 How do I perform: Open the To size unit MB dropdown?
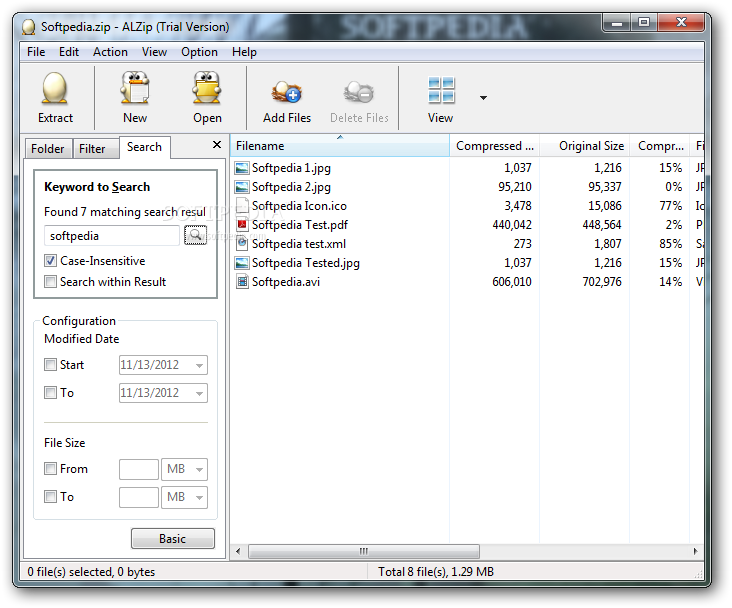point(199,497)
